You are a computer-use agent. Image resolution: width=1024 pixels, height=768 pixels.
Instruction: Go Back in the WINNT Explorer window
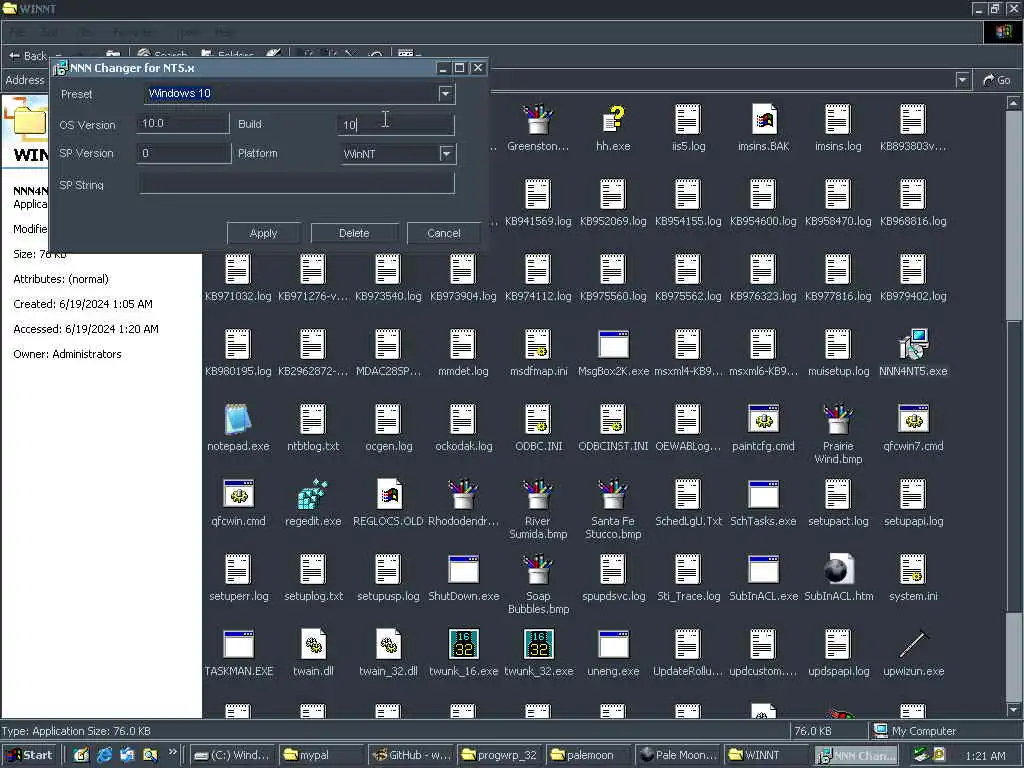(x=27, y=56)
